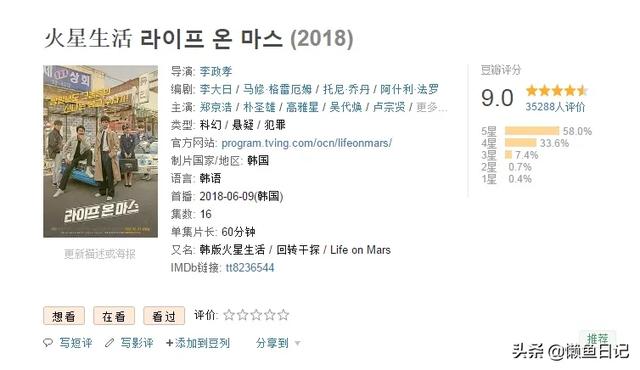Click the Life on Mars poster thumbnail
The width and height of the screenshot is (640, 370).
[x=100, y=151]
